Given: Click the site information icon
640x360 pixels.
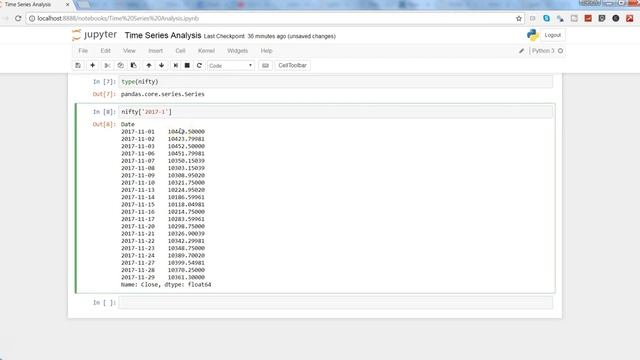Looking at the screenshot, I should coord(32,18).
